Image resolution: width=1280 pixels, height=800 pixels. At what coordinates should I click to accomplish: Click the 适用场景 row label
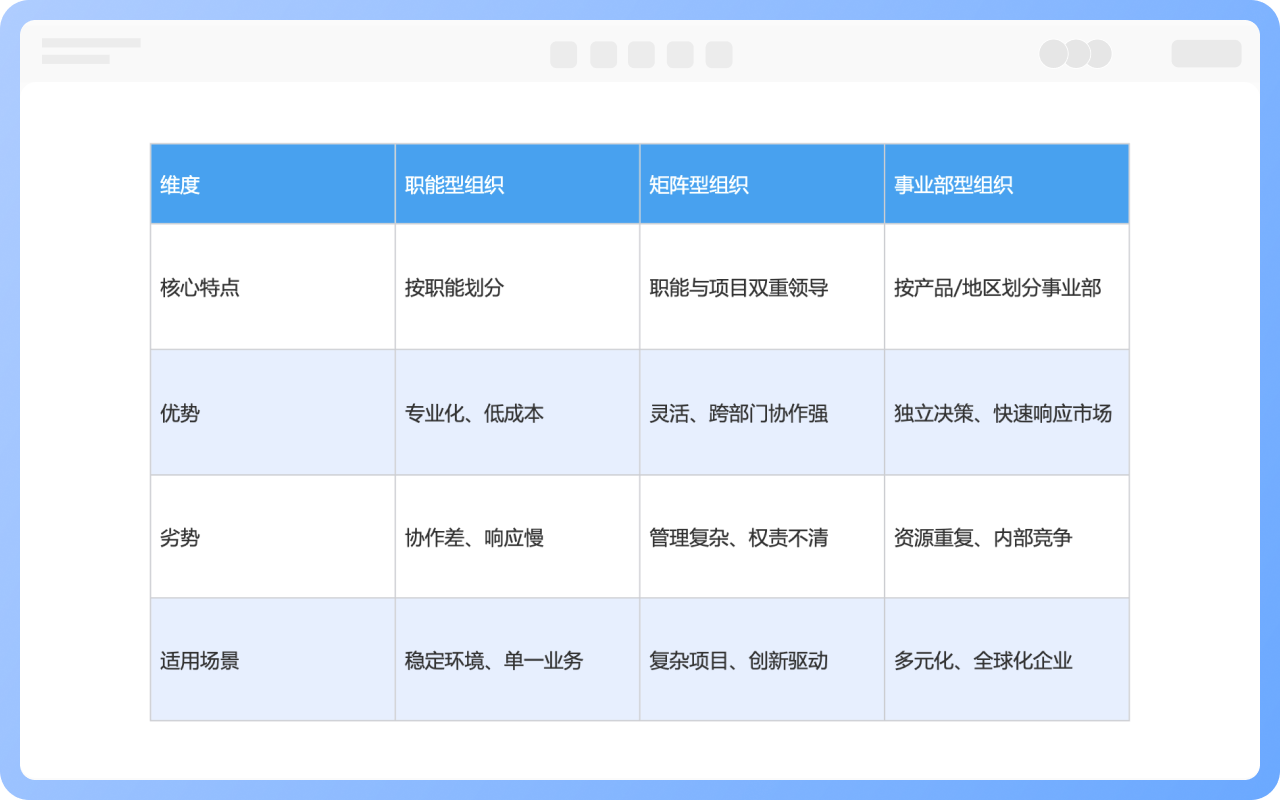(x=272, y=659)
